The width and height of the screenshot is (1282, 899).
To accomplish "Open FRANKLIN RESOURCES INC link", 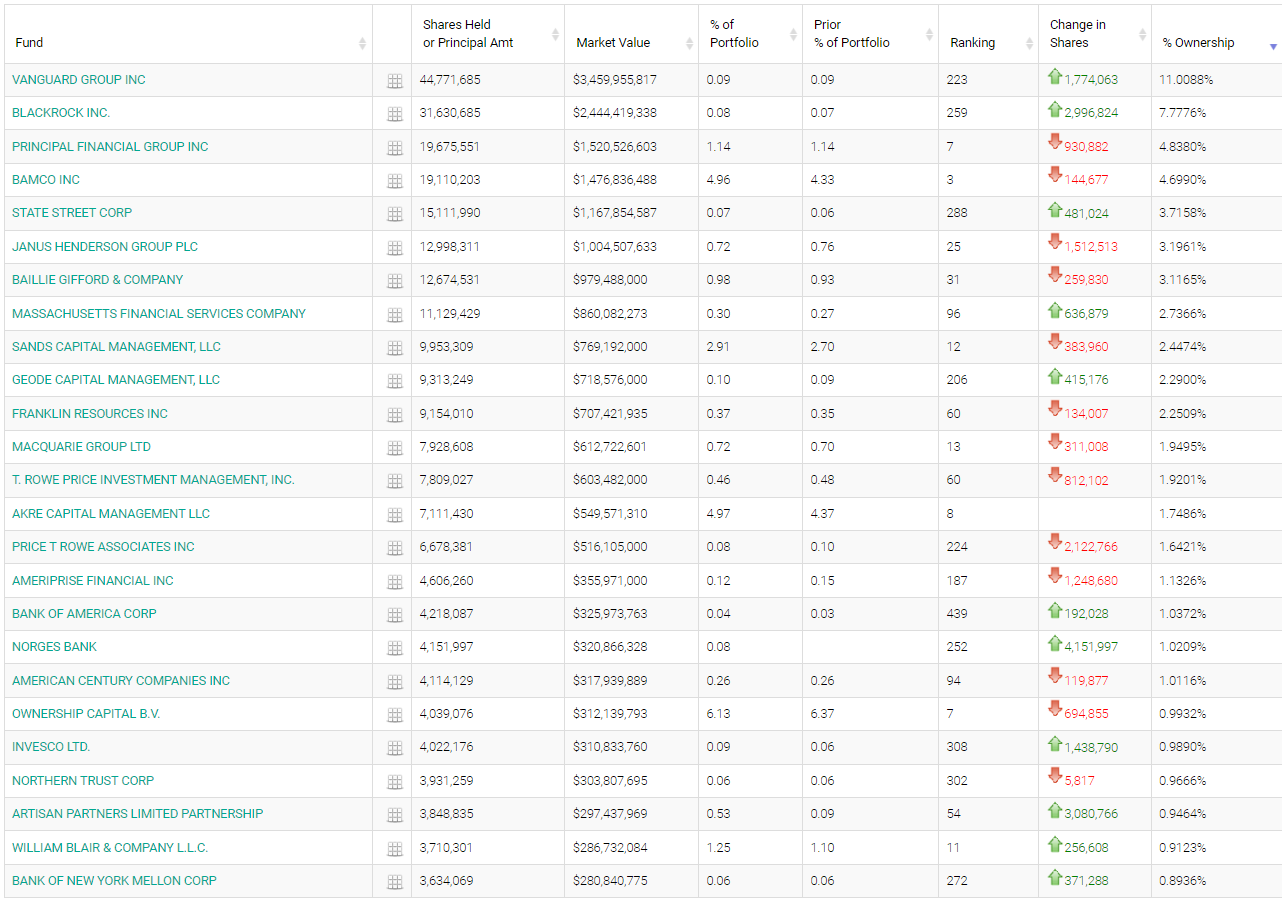I will [90, 414].
